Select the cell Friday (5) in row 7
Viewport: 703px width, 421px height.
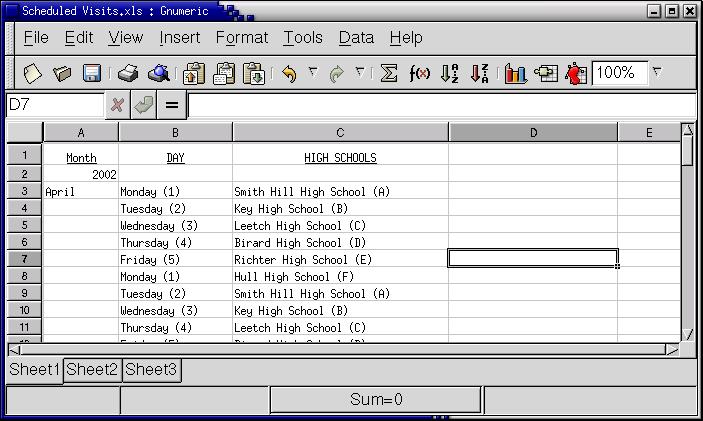(175, 260)
